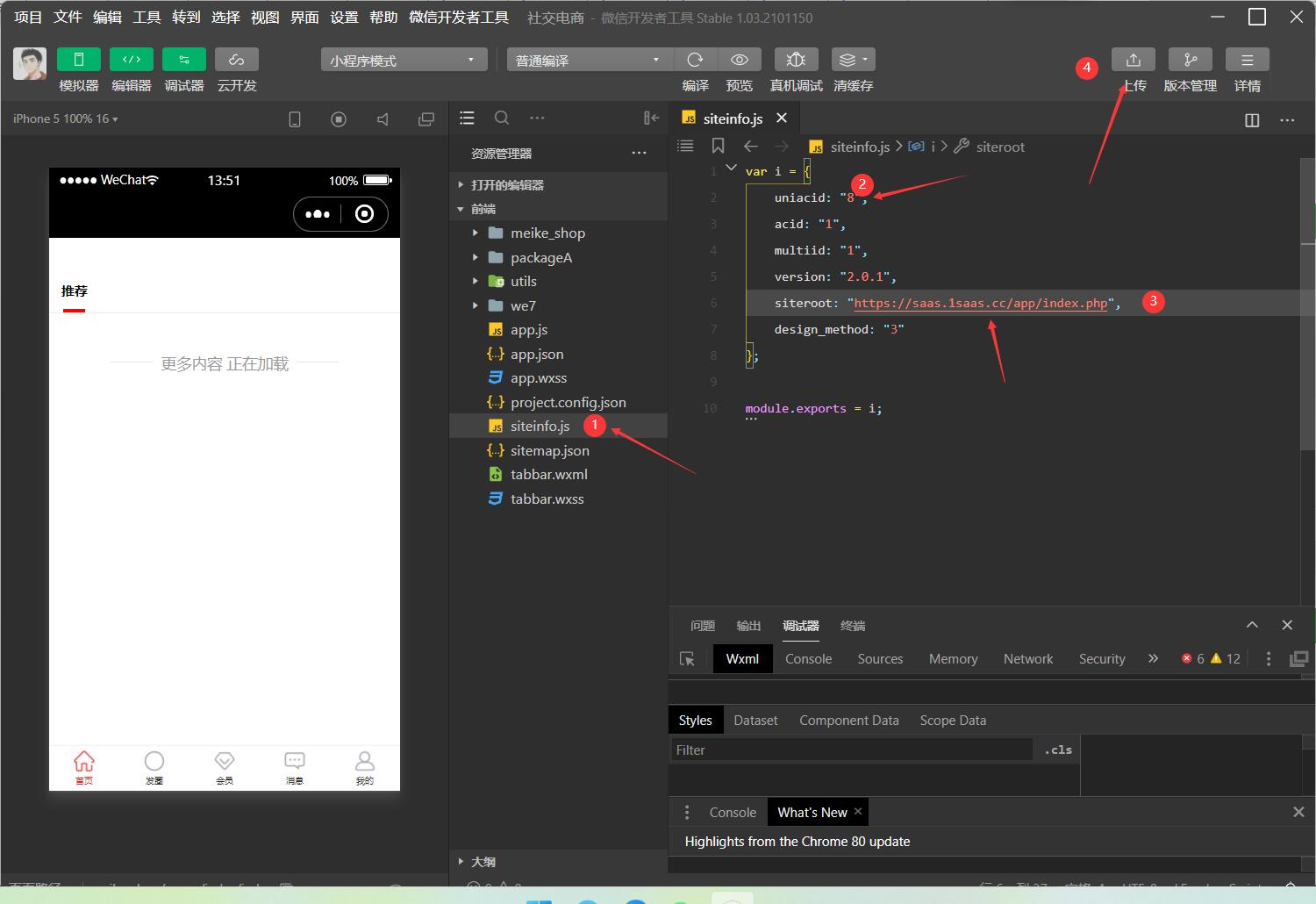The height and width of the screenshot is (904, 1316).
Task: Open the iPhone 5 device selector
Action: (66, 118)
